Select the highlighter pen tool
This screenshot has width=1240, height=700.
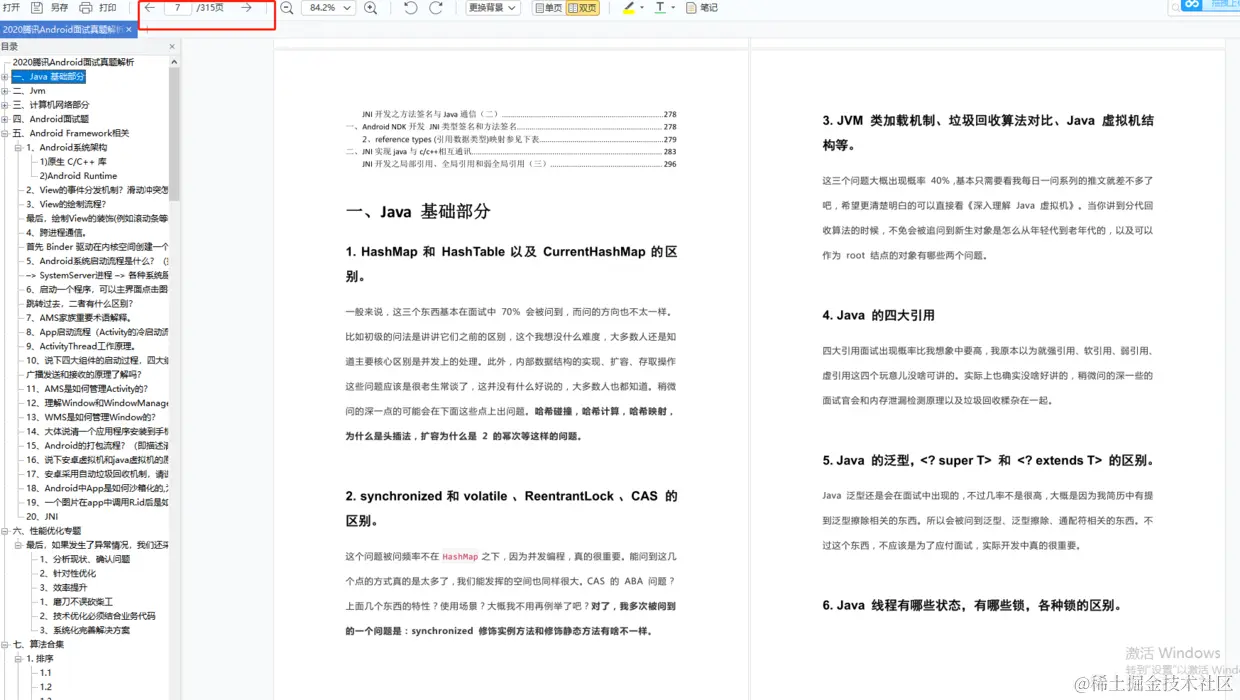[x=628, y=8]
